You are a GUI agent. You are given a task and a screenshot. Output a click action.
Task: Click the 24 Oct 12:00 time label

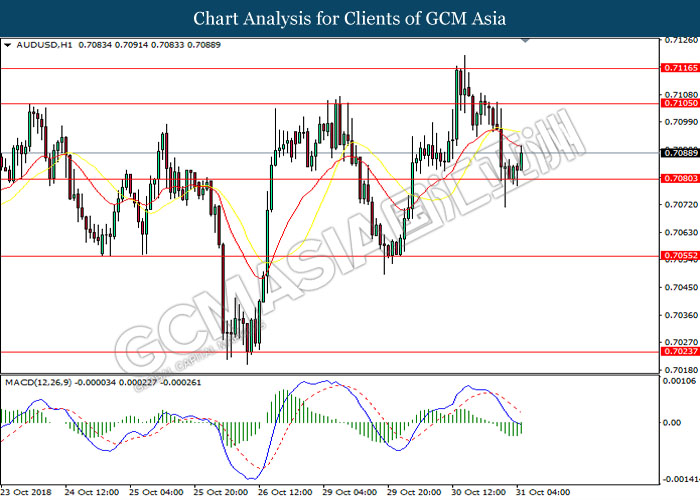92,492
